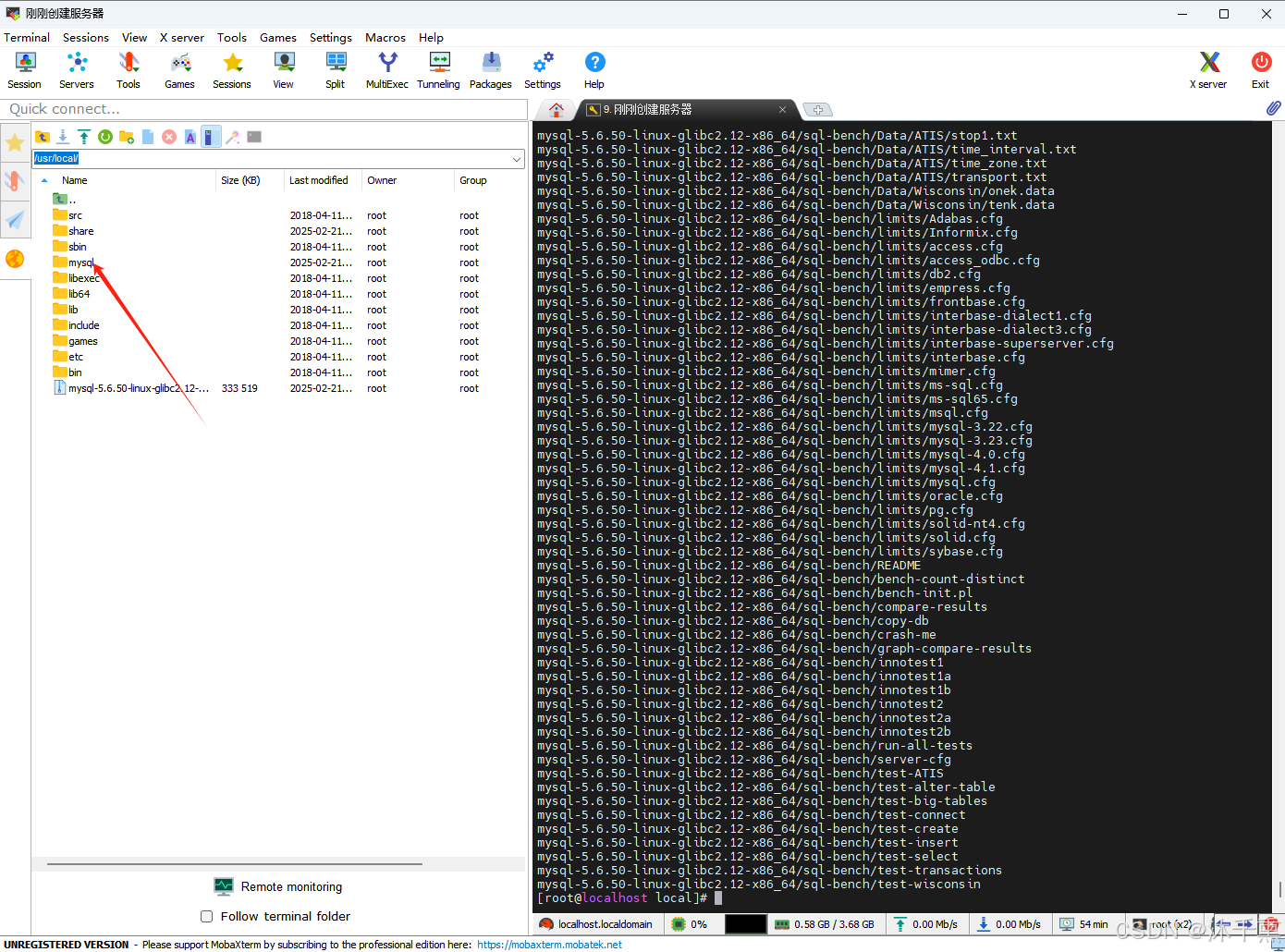Select the src folder
The height and width of the screenshot is (952, 1285).
coord(75,215)
